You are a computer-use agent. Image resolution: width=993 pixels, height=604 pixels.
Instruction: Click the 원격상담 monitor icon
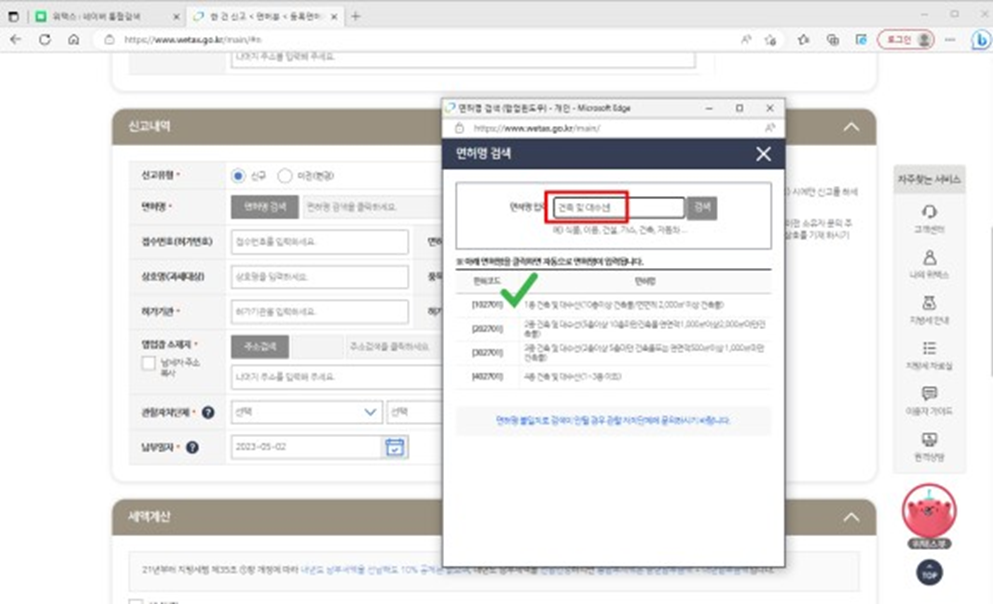(x=930, y=440)
